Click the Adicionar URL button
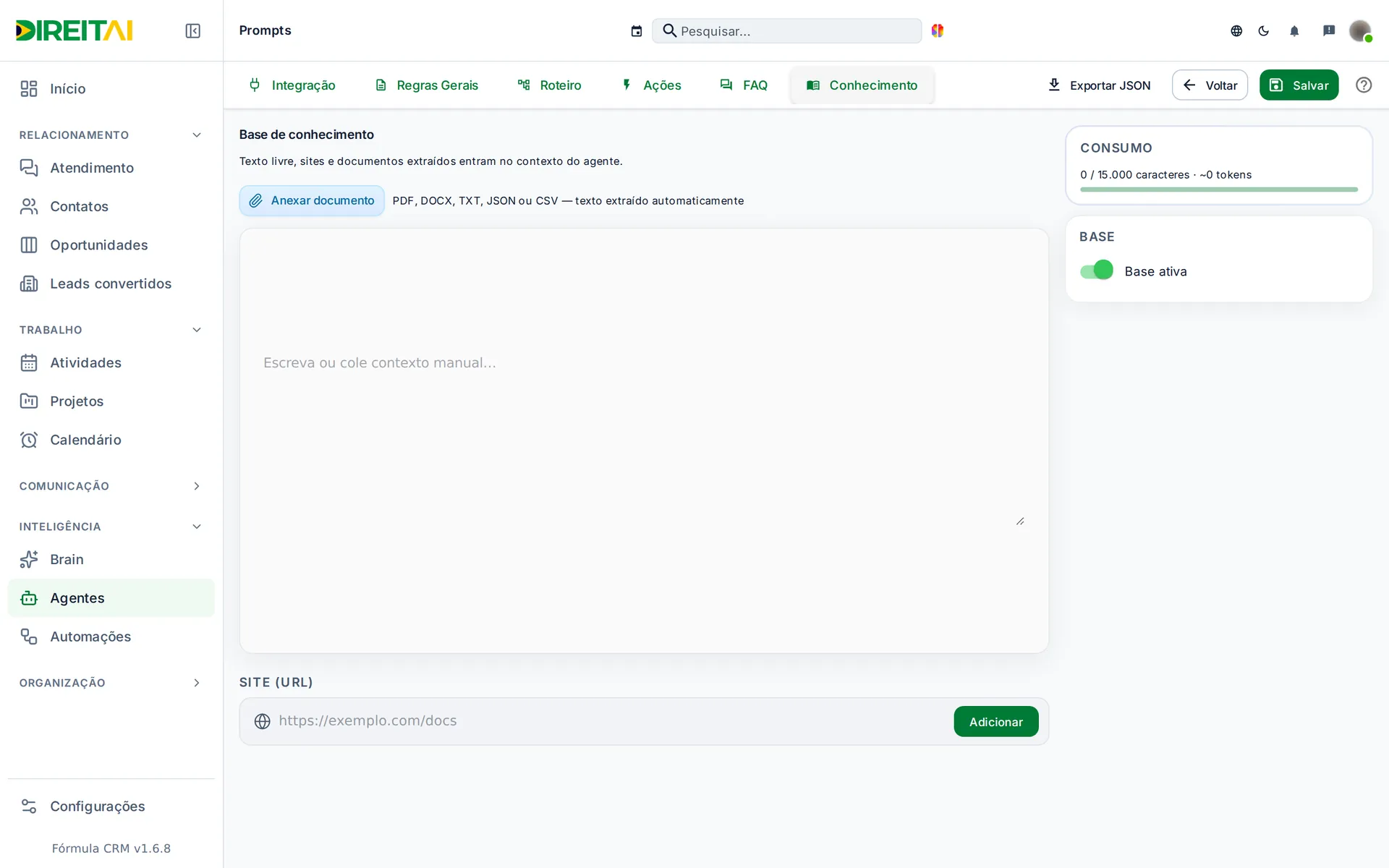This screenshot has height=868, width=1389. 995,721
